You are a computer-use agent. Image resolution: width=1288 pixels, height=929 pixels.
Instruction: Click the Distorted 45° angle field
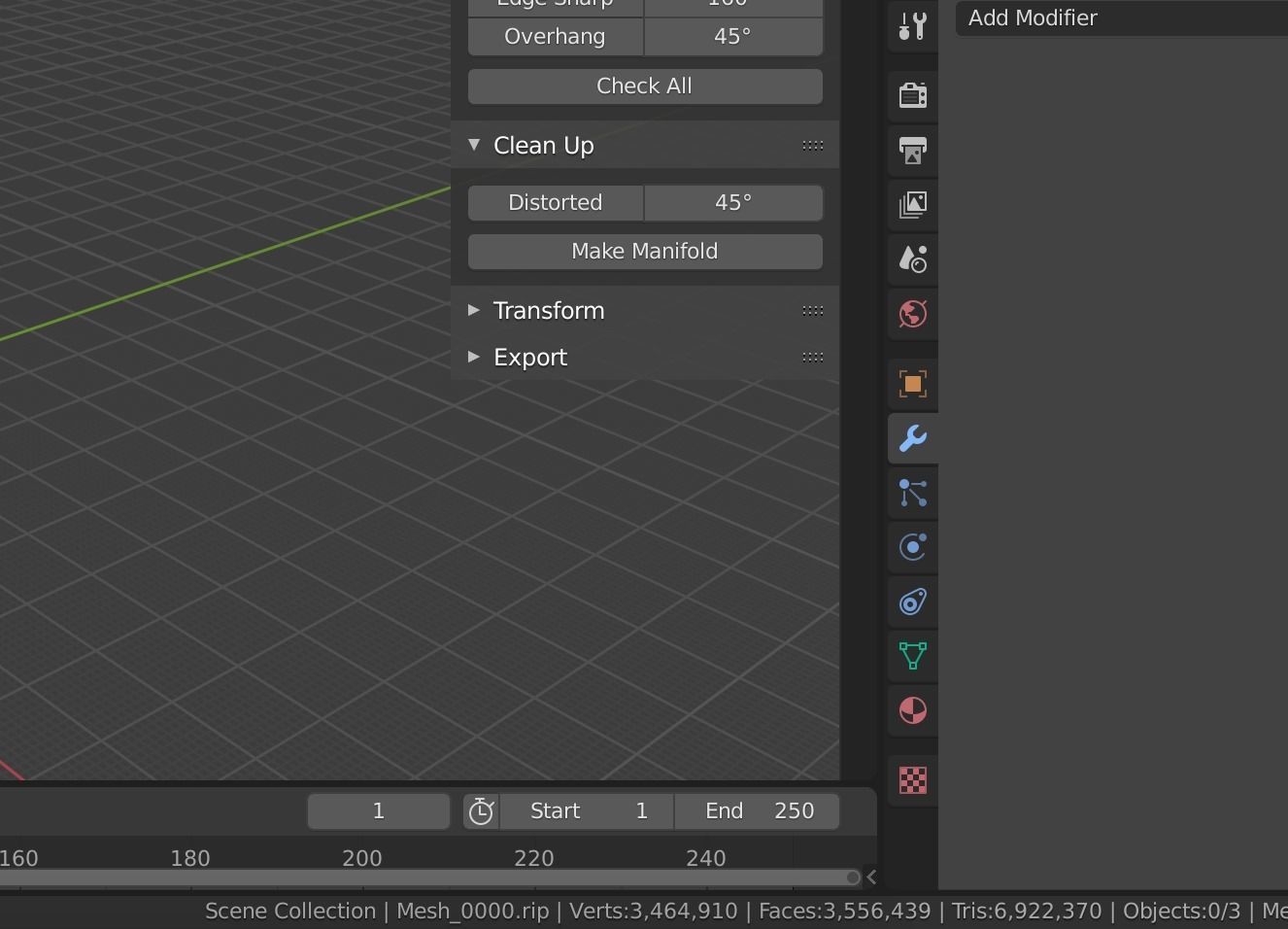click(733, 203)
